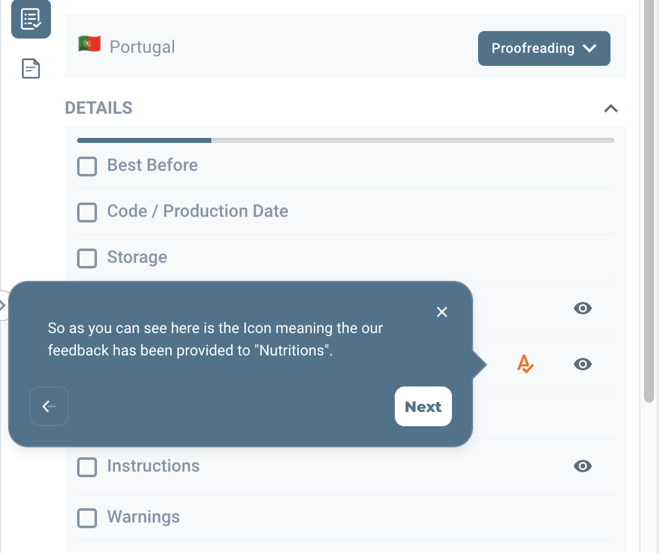The height and width of the screenshot is (553, 659).
Task: Click the details progress bar
Action: coord(345,141)
